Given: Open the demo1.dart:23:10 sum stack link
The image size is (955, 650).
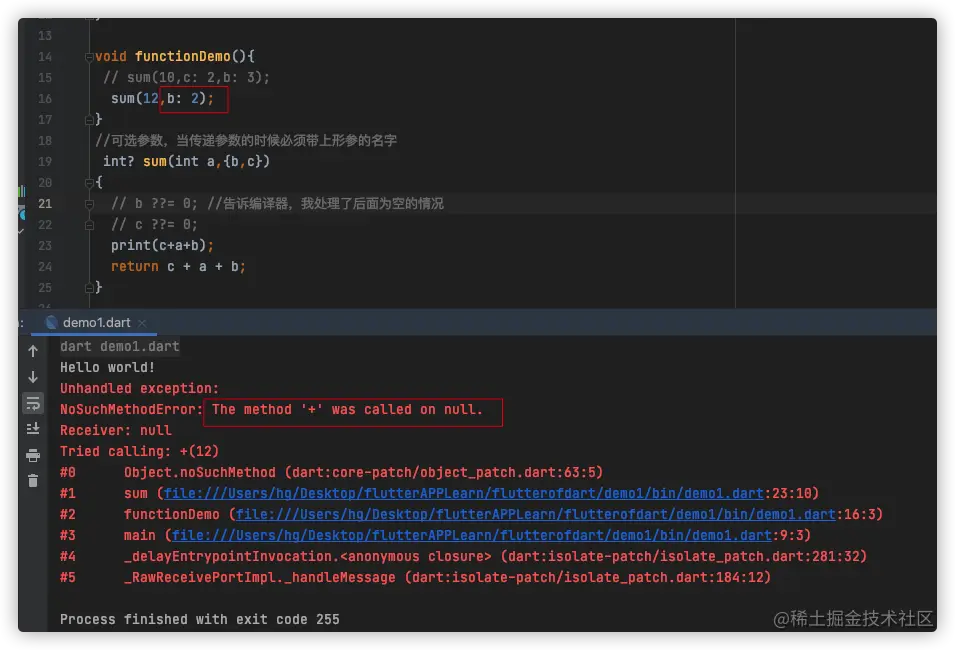Looking at the screenshot, I should (x=463, y=493).
